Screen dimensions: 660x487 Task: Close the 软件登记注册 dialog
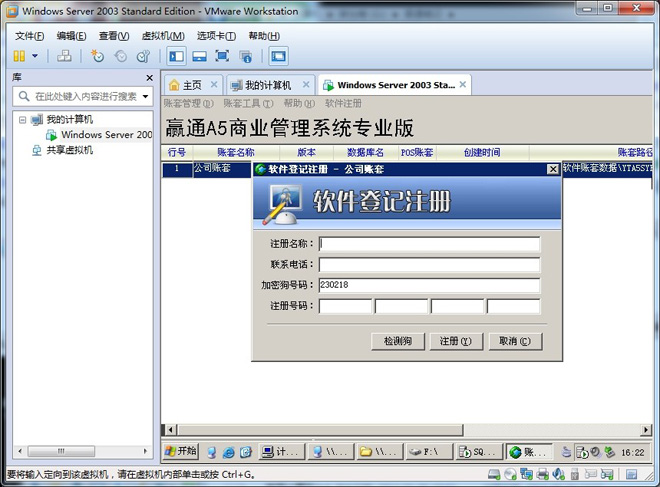coord(553,169)
